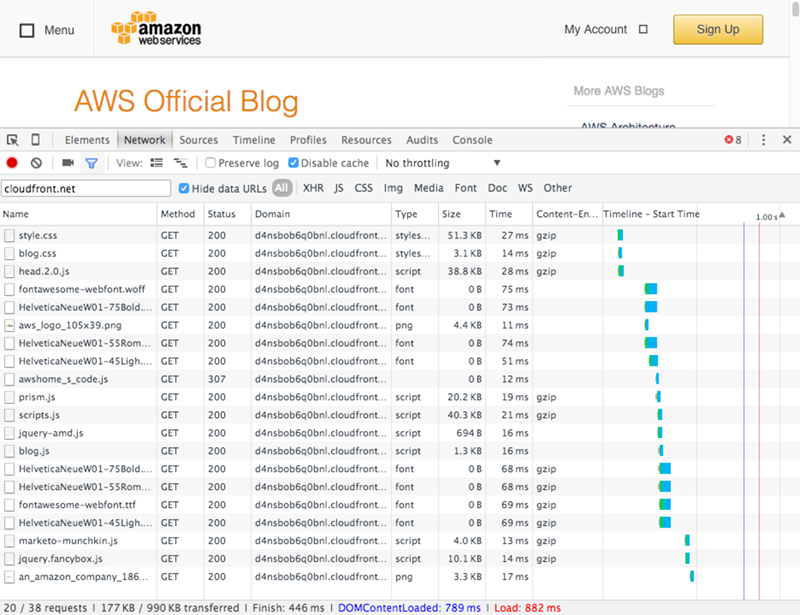The image size is (800, 615).
Task: Switch to large request rows view
Action: point(157,163)
